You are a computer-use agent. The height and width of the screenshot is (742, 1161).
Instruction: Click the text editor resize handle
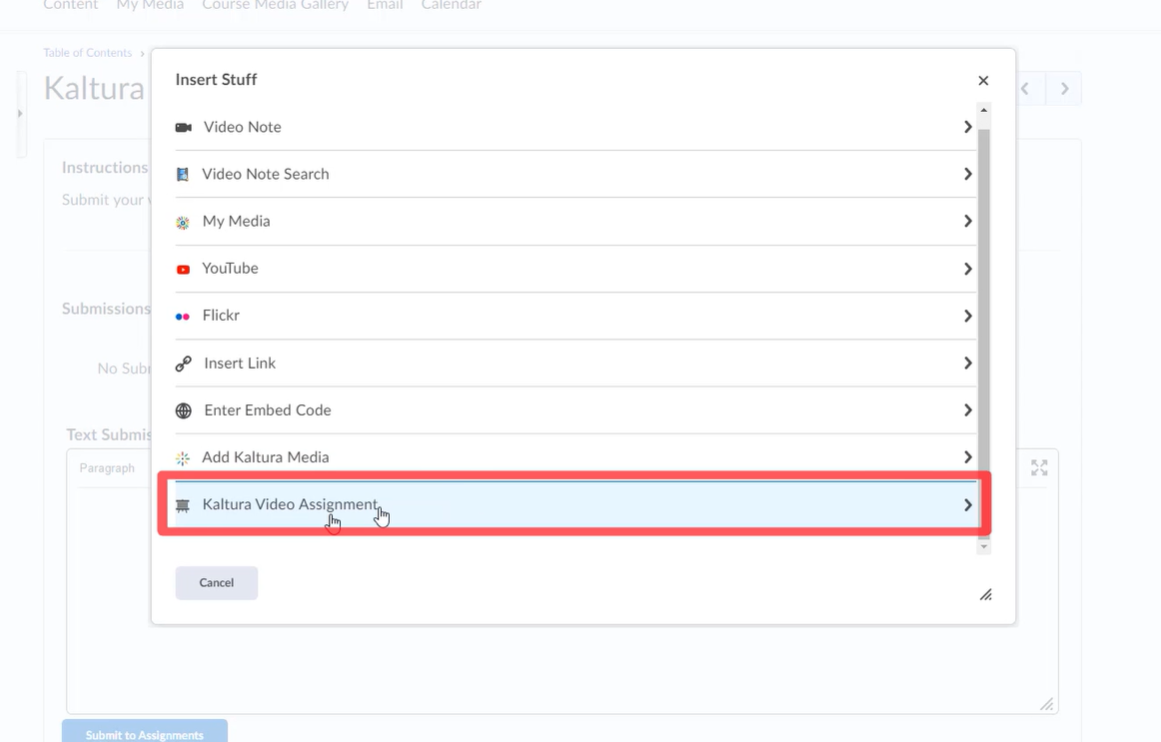pyautogui.click(x=1046, y=703)
